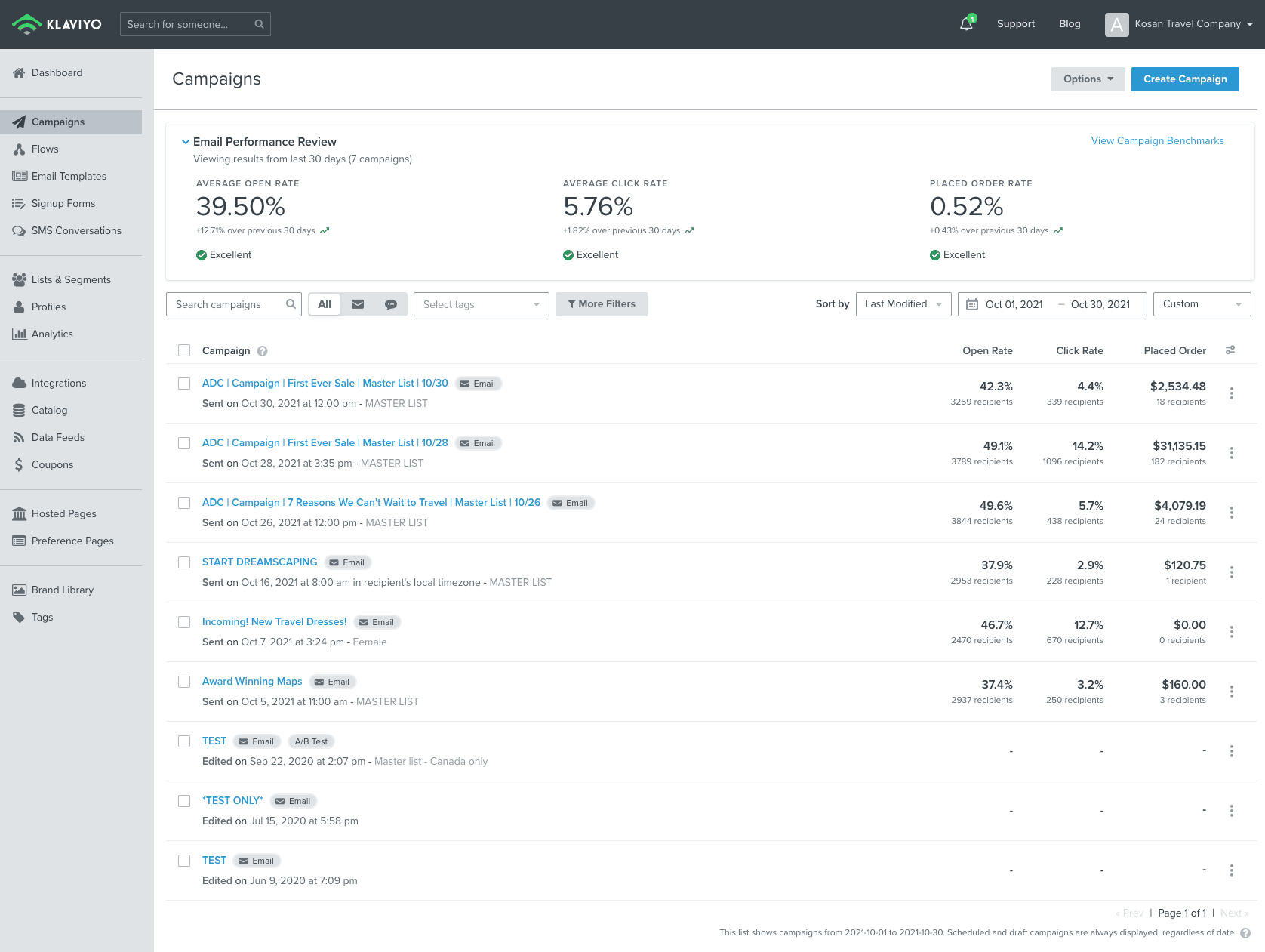Filter campaigns by SMS chat bubble icon

391,304
